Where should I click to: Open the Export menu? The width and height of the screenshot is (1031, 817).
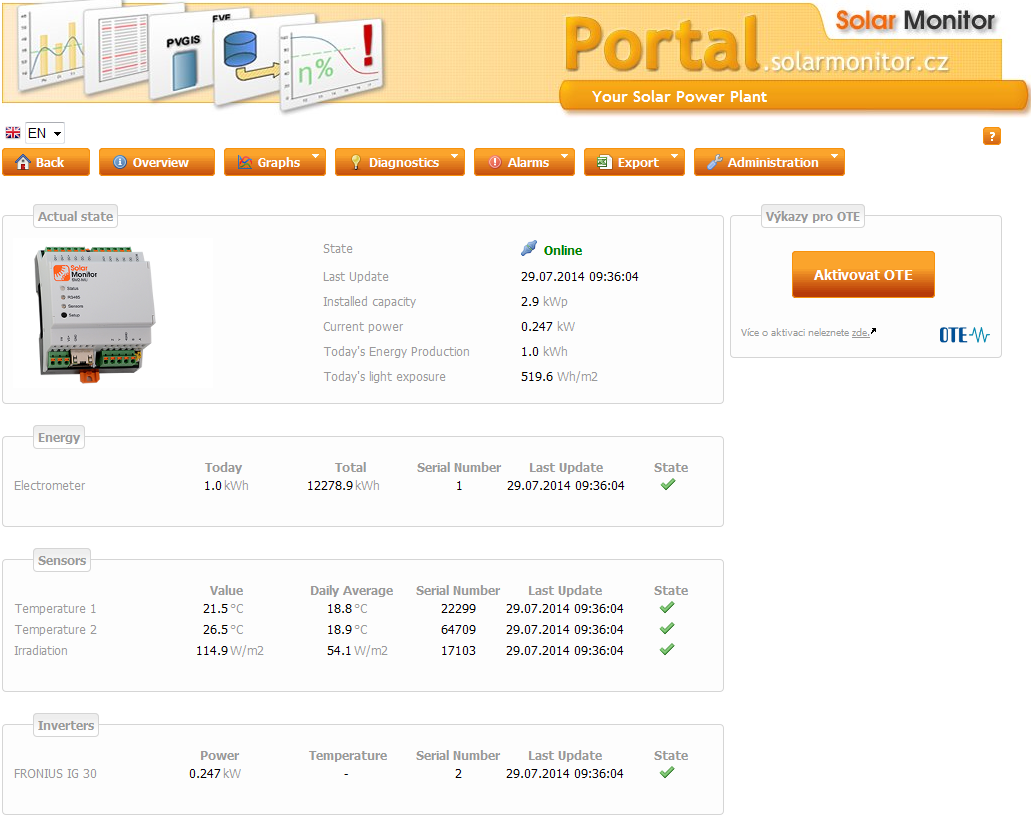[634, 162]
